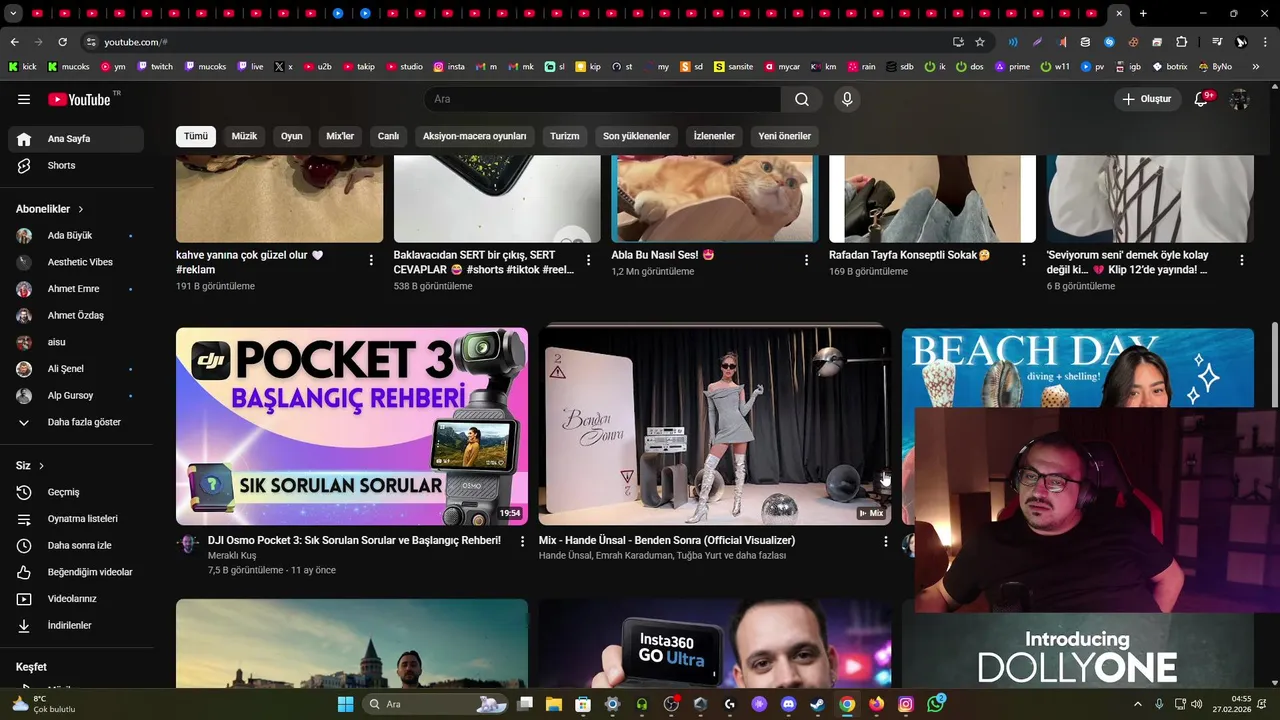Select 'Son yüklenenler' filter chip

tap(636, 136)
